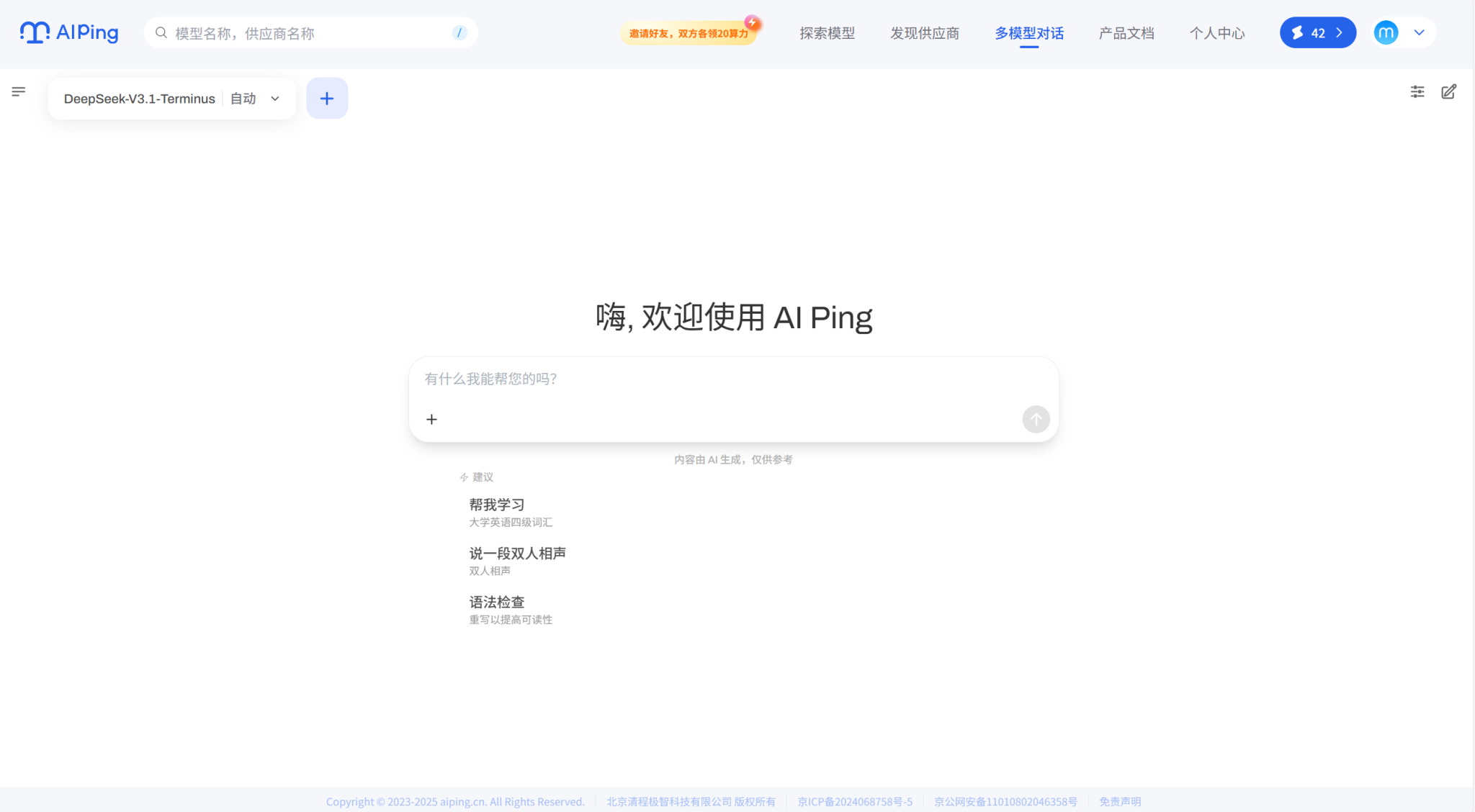Open the 产品文档 navigation item

tap(1126, 33)
